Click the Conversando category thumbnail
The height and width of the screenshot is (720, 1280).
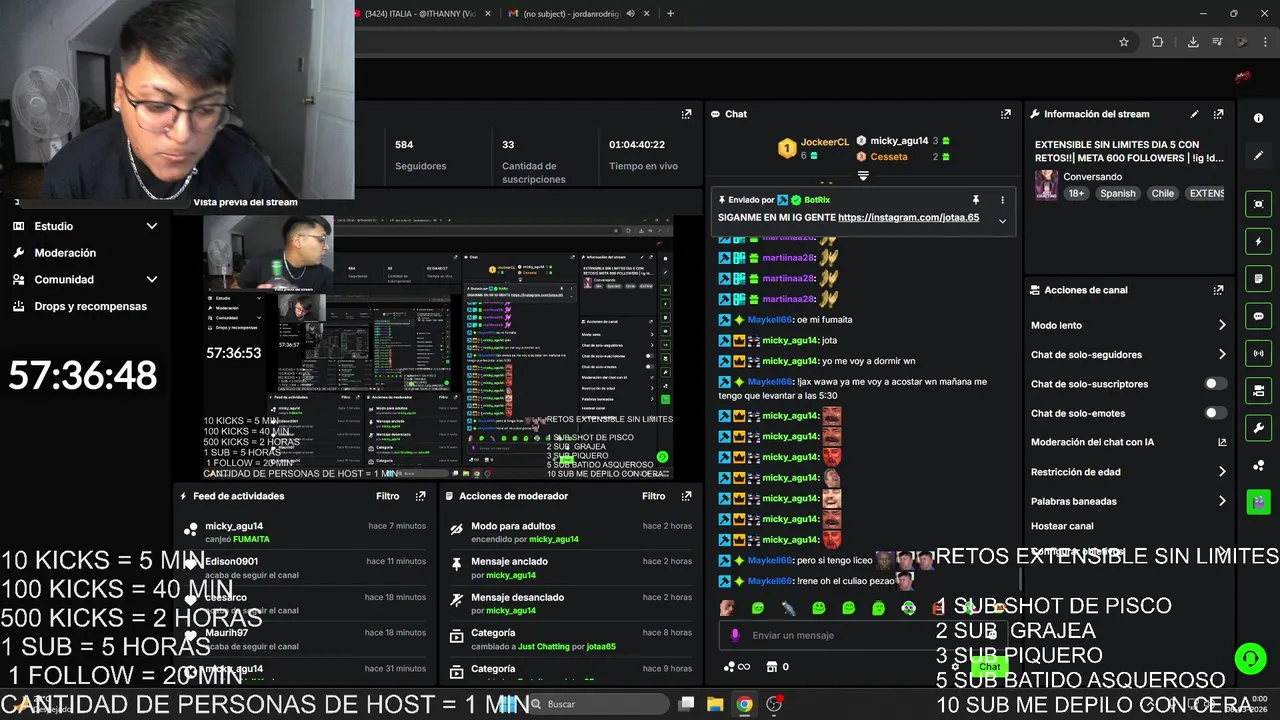(x=1046, y=185)
